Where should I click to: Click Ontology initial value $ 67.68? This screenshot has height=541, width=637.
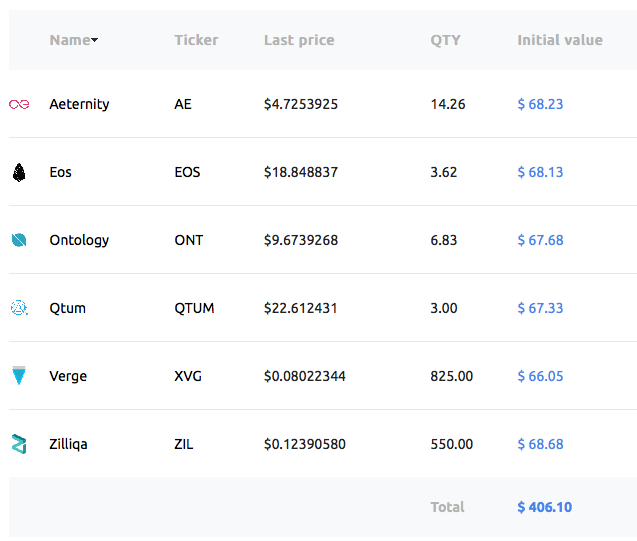click(x=540, y=240)
